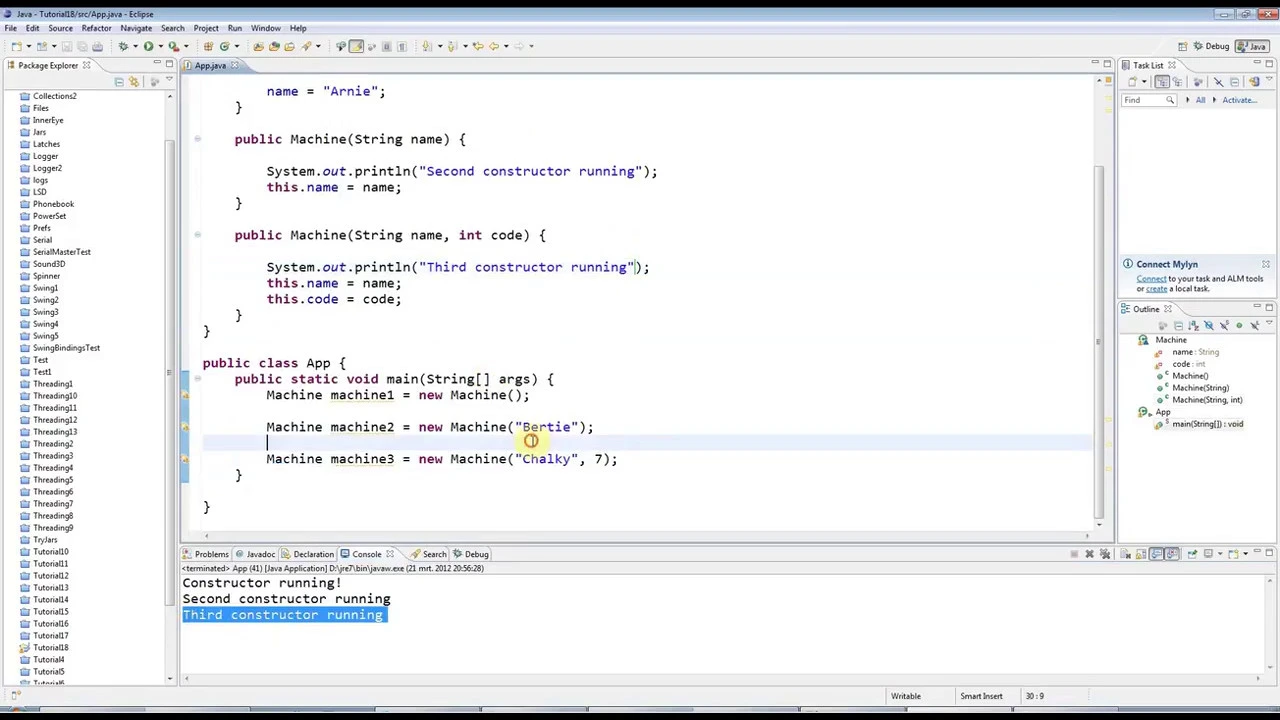
Task: Toggle Focus on Workweek in Task List
Action: (1198, 82)
